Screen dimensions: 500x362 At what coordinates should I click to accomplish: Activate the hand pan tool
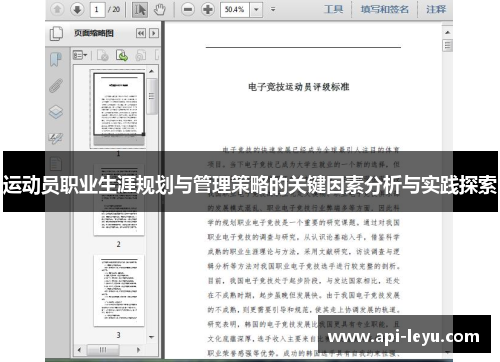[160, 9]
